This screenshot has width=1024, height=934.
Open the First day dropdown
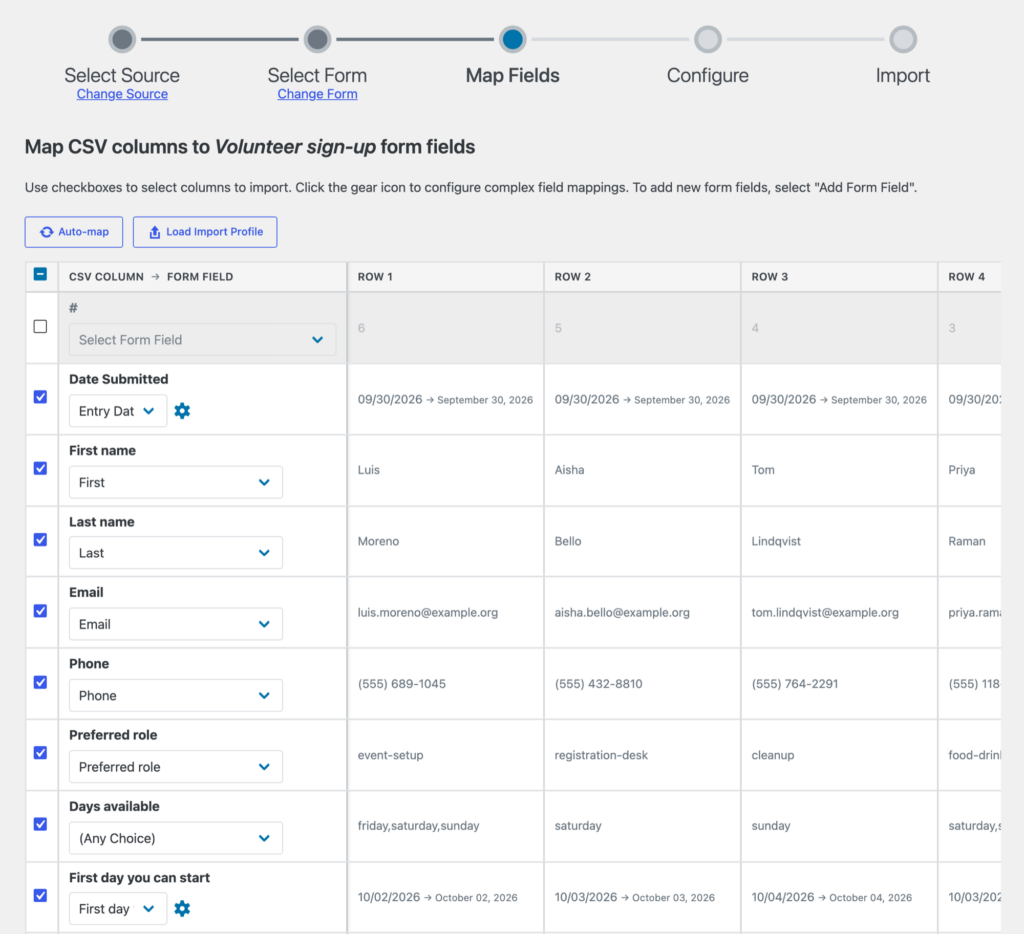(x=118, y=909)
